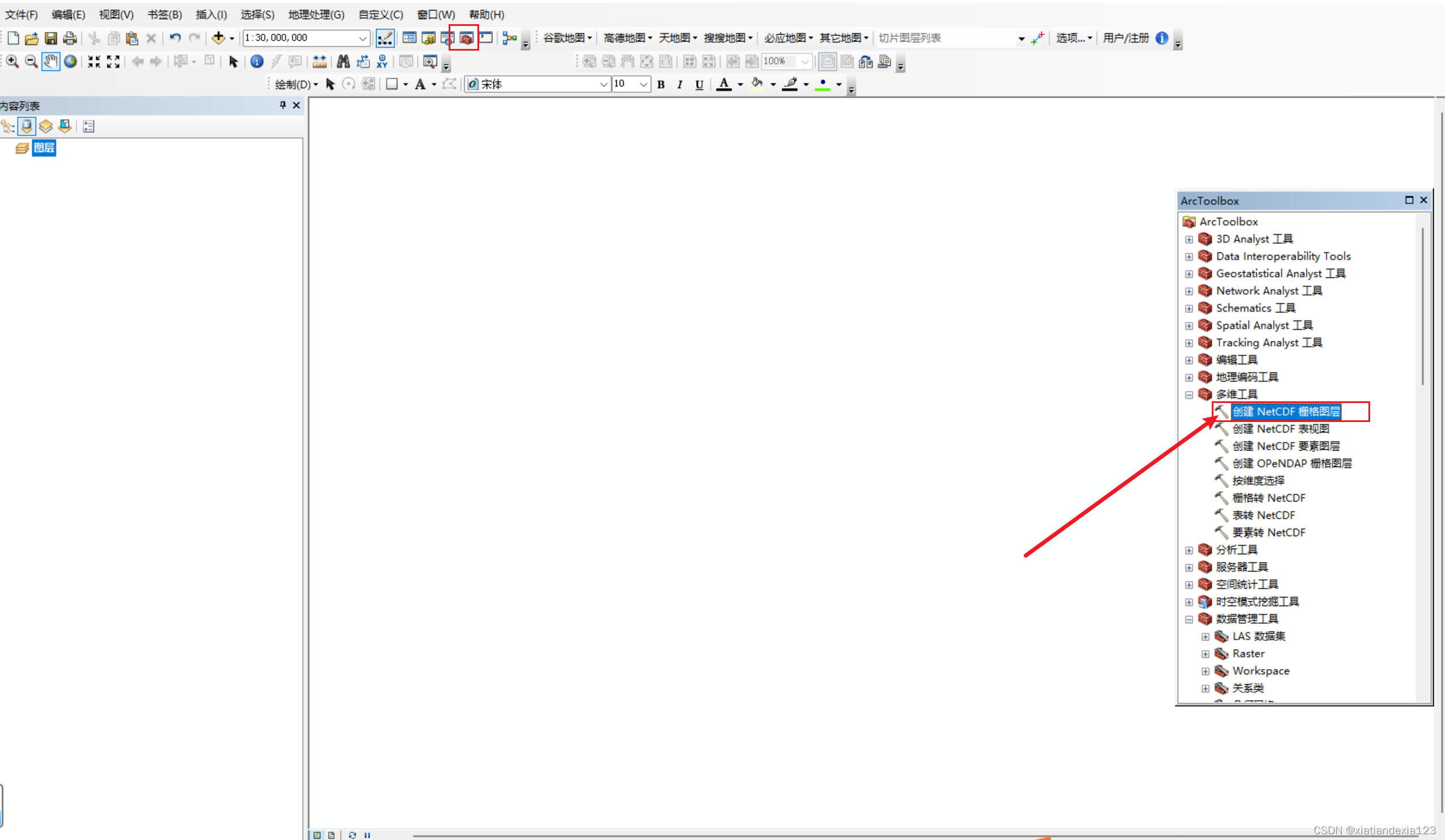
Task: Open the 地理处理(G) menu
Action: [316, 14]
